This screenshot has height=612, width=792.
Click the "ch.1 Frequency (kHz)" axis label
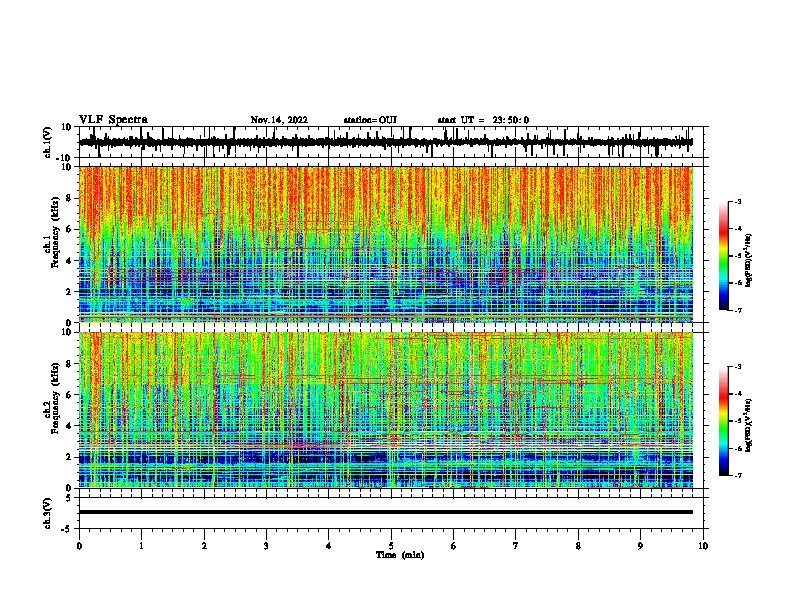coord(51,233)
